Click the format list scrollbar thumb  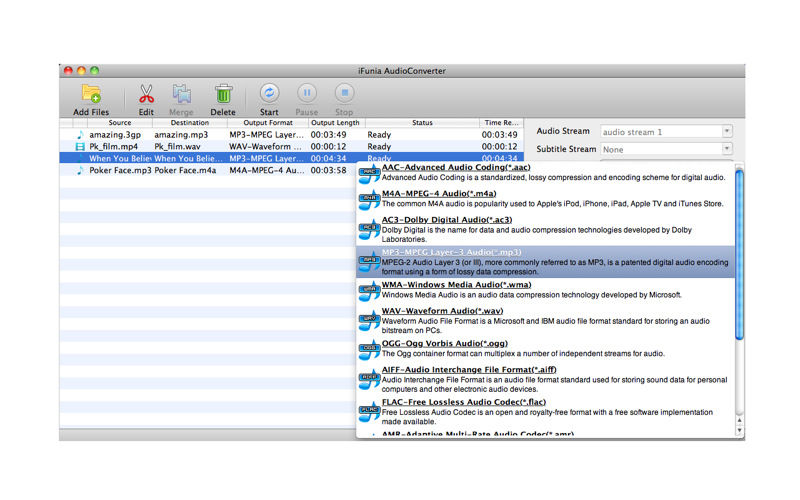click(x=739, y=254)
